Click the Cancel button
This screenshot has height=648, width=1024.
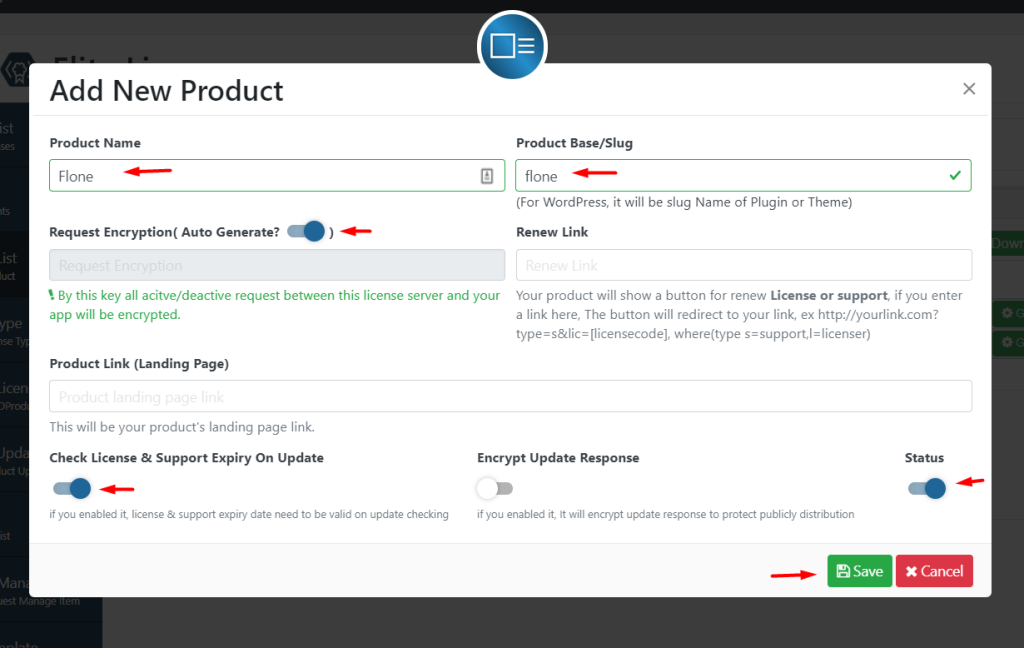click(x=933, y=571)
